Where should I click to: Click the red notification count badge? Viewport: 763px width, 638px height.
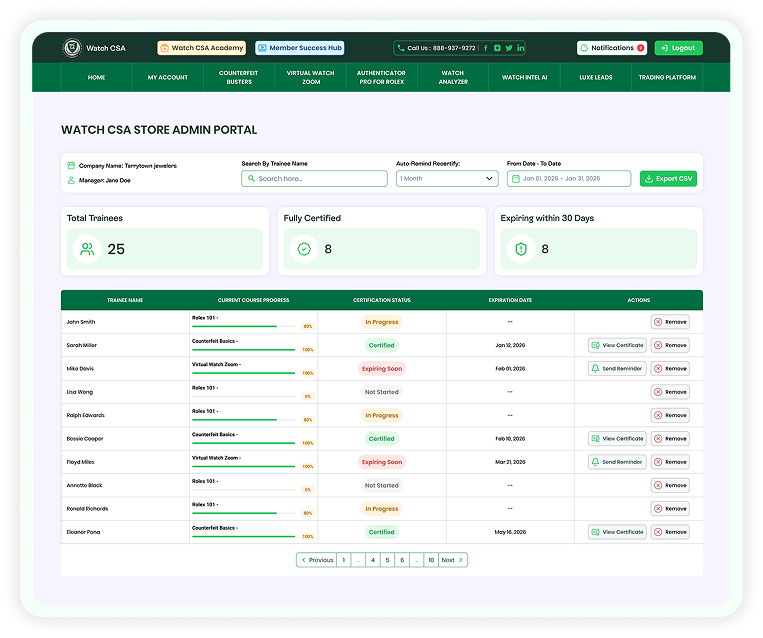[x=641, y=48]
